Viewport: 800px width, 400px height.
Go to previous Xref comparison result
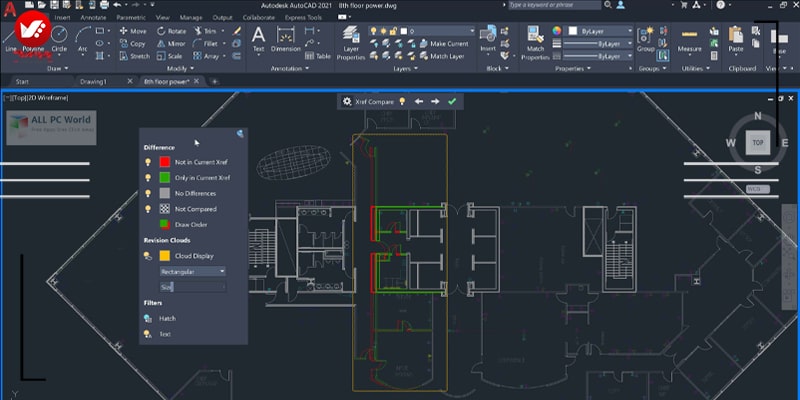[x=419, y=102]
